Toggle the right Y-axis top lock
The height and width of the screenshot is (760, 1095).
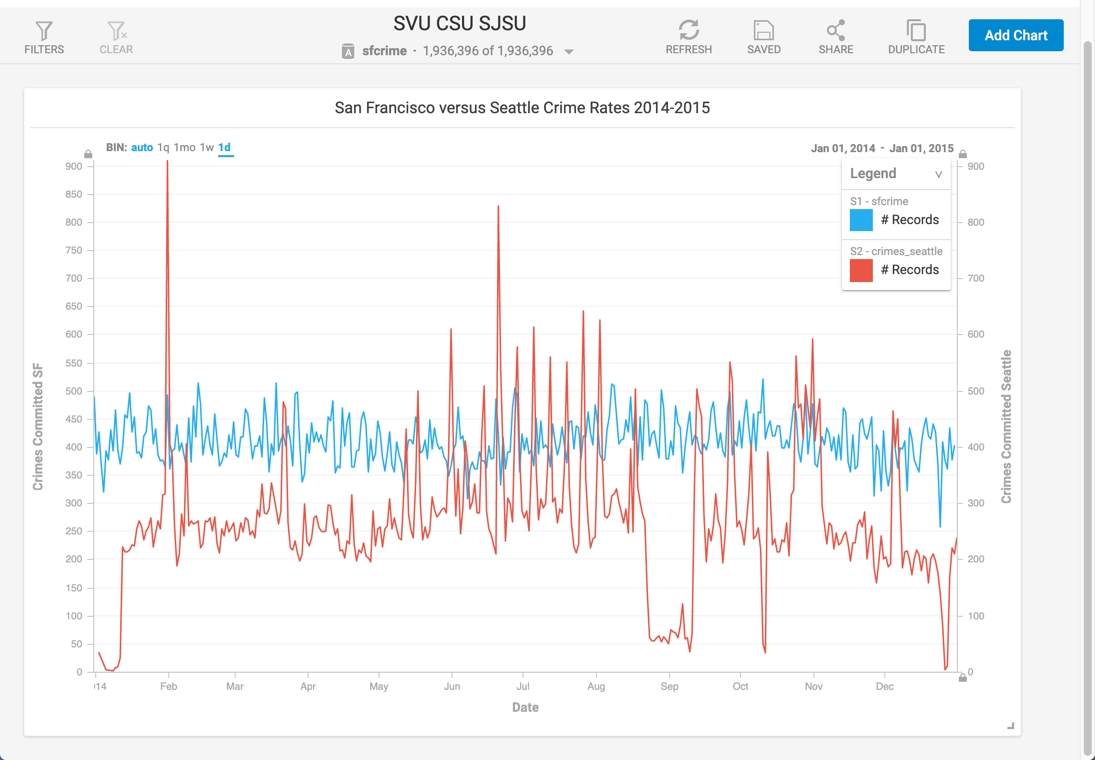(x=963, y=154)
